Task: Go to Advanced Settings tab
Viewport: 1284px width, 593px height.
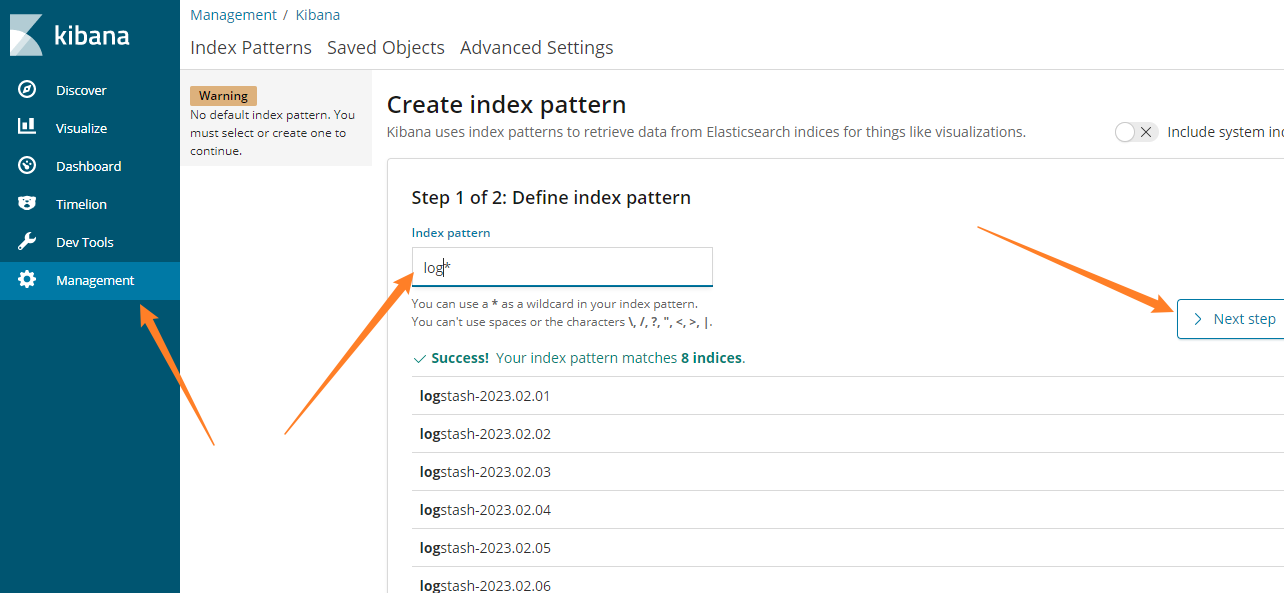Action: coord(537,48)
